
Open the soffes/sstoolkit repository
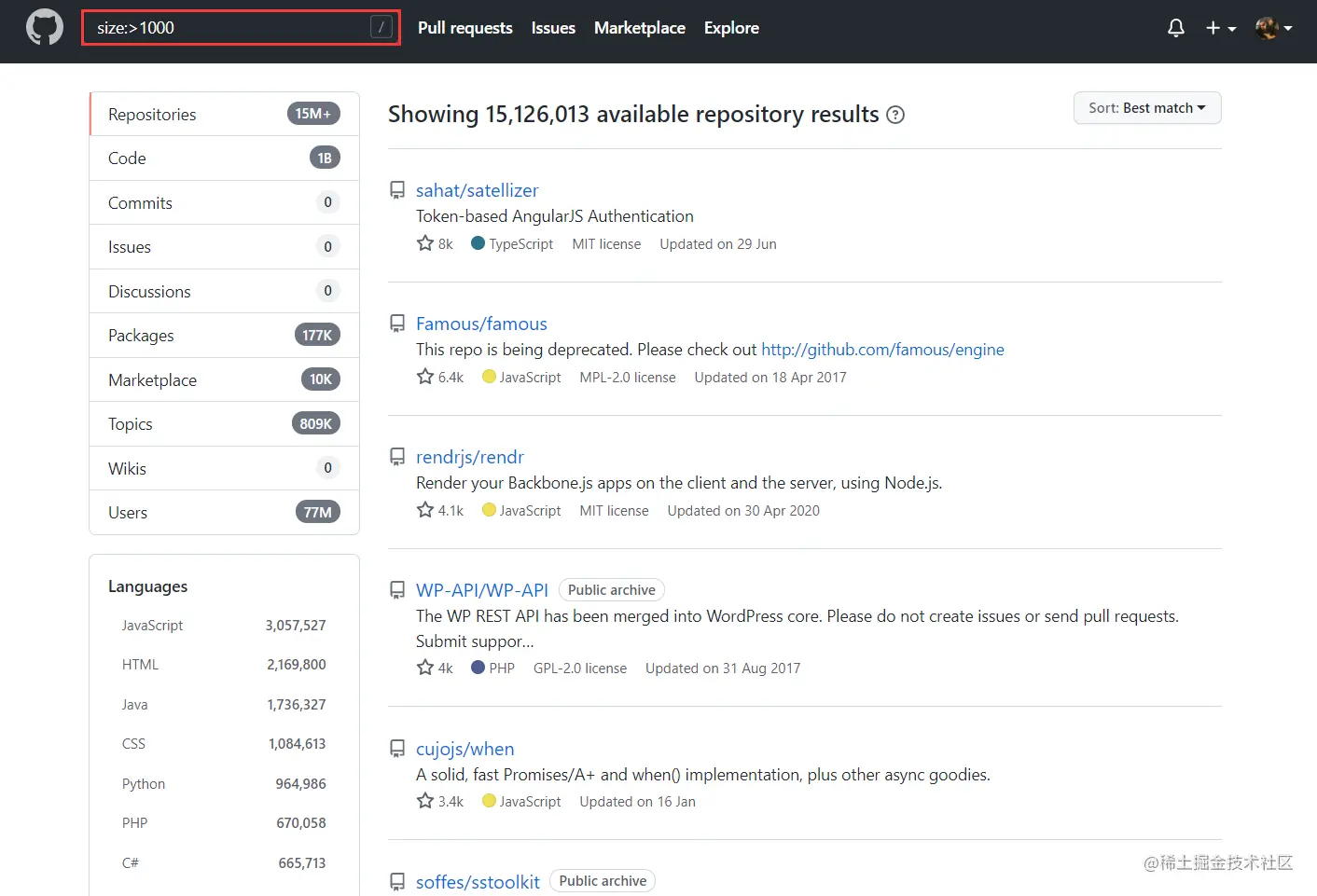(x=478, y=882)
